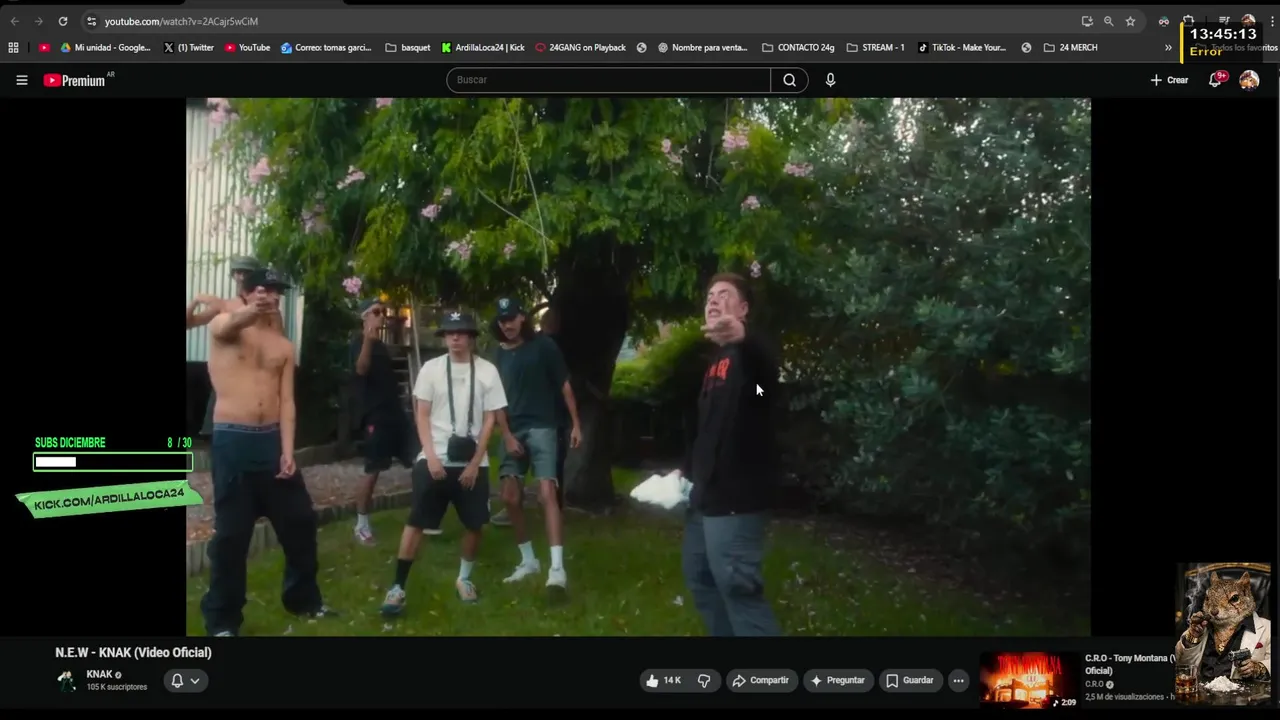Reload the page in the browser
Viewport: 1280px width, 720px height.
pos(63,21)
